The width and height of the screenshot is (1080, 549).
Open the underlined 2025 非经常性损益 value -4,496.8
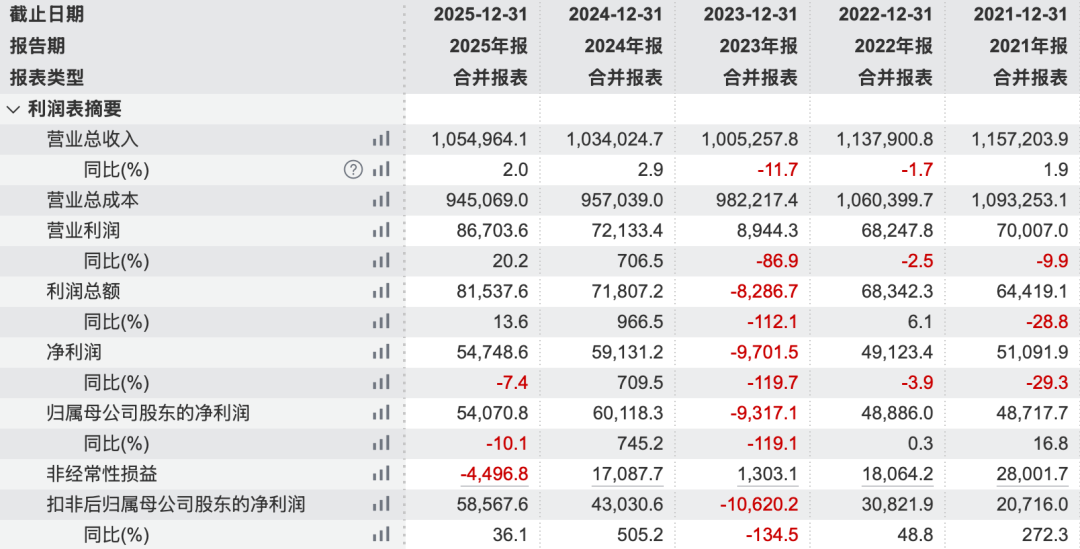point(494,474)
